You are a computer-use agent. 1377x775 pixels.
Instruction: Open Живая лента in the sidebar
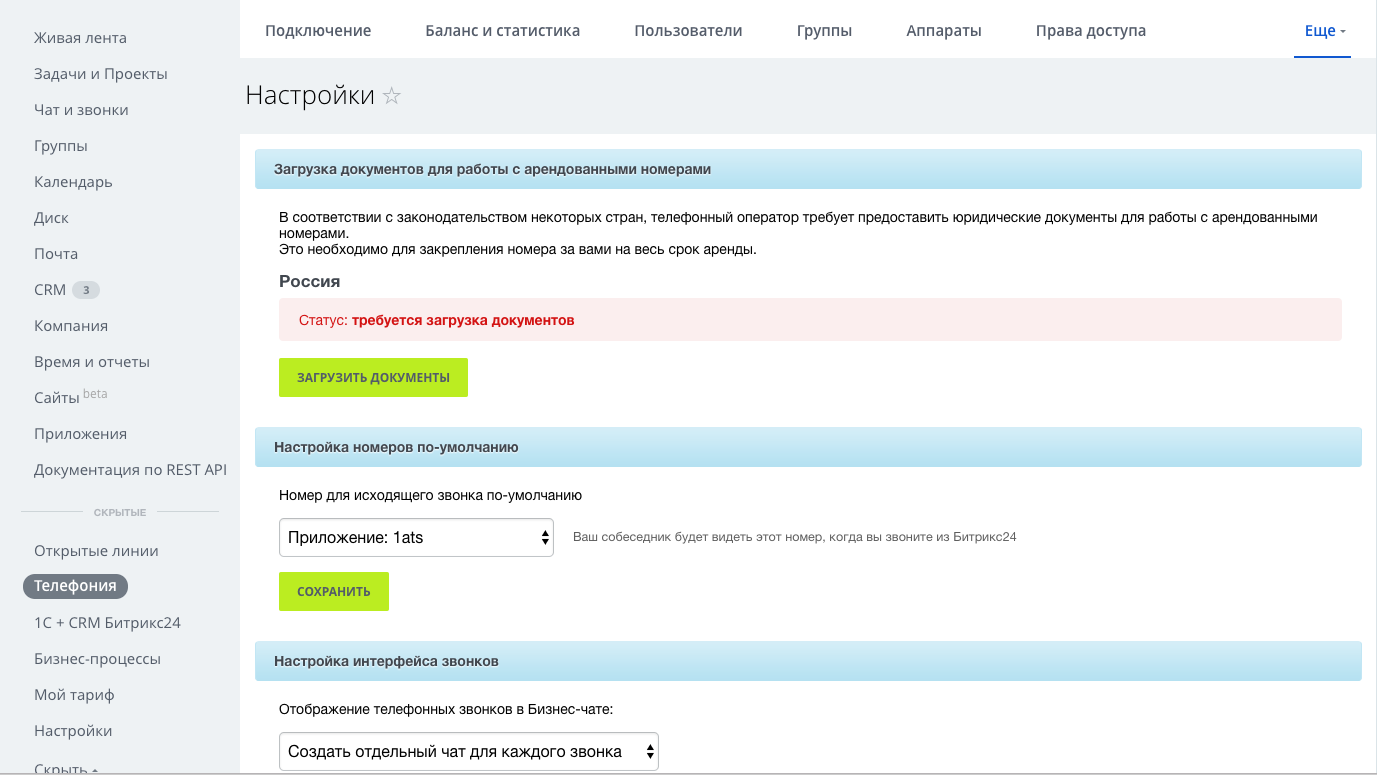pos(80,38)
